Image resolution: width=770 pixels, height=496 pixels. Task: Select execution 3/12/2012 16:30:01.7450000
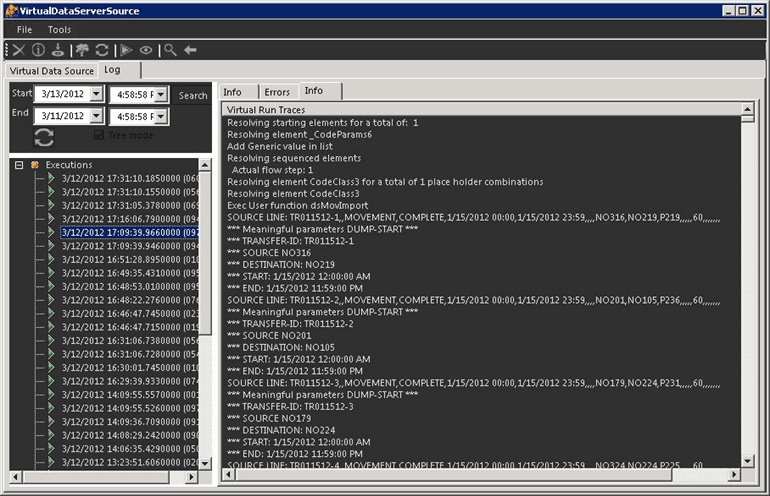[130, 367]
